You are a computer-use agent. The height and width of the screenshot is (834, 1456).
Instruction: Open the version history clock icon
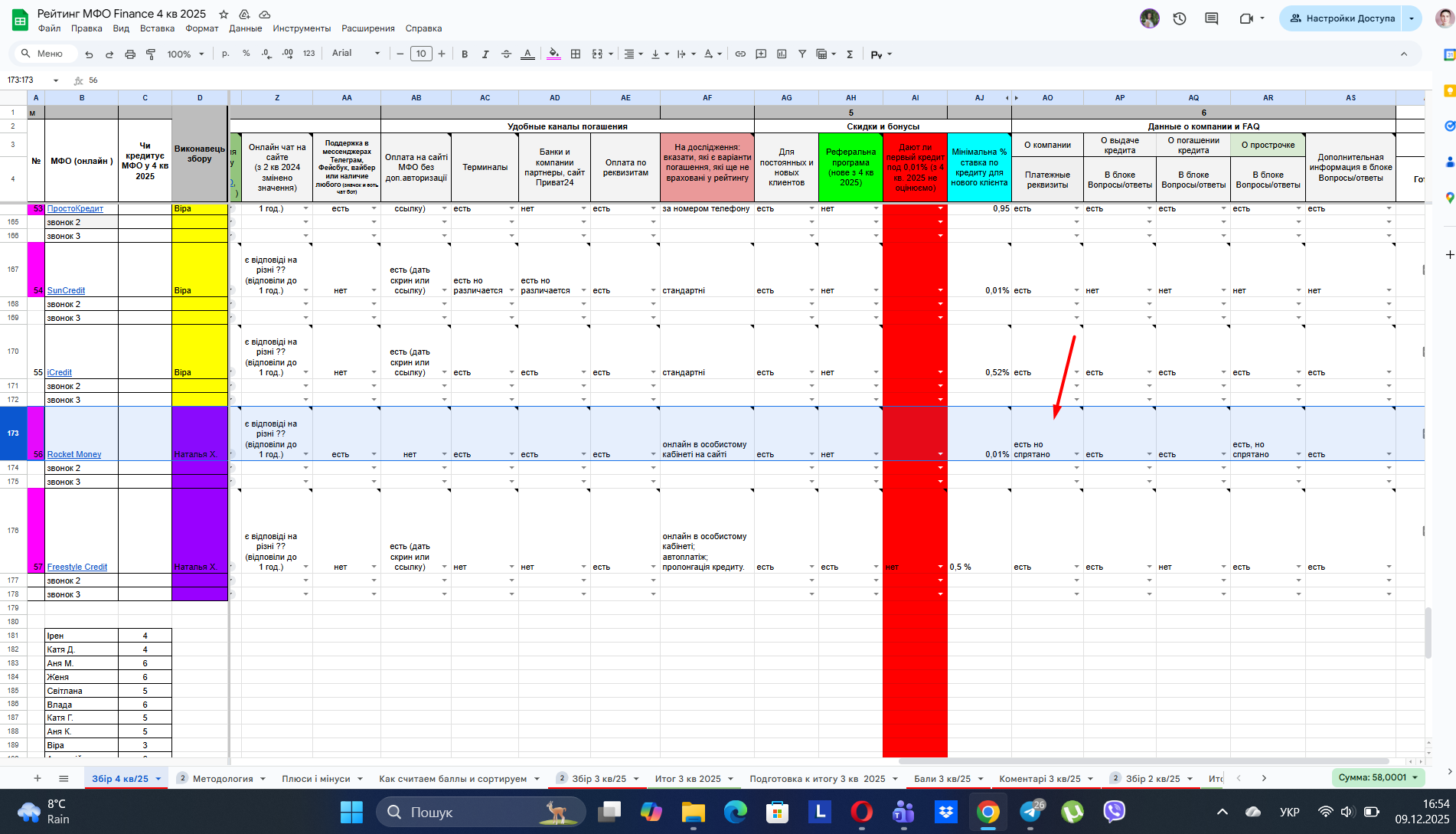point(1180,18)
